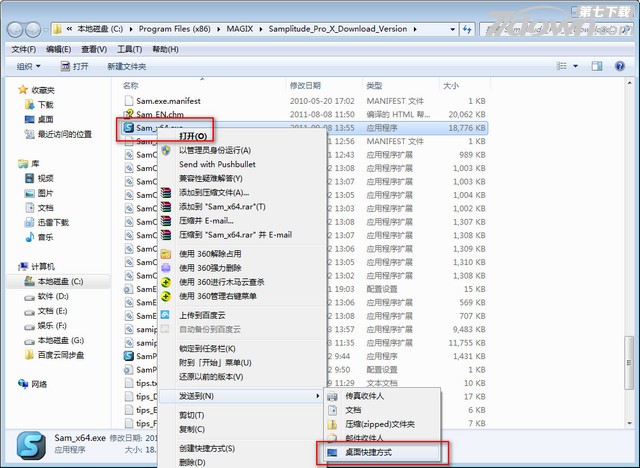Open the 帮助(H) menu
The height and width of the screenshot is (468, 640).
click(165, 49)
